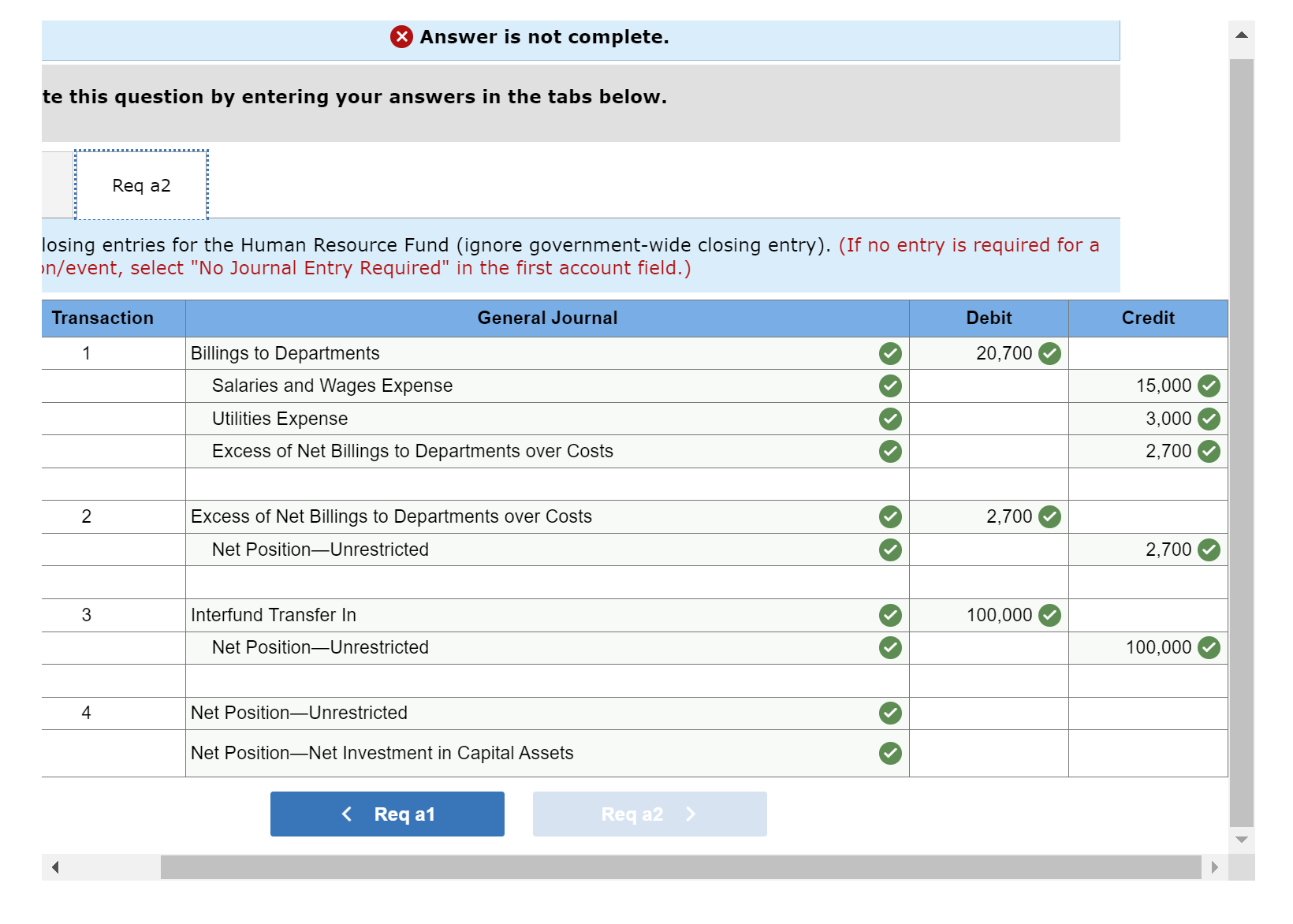Click checkmark beside transaction 4 Net Position—Unrestricted
This screenshot has height=924, width=1293.
(890, 713)
